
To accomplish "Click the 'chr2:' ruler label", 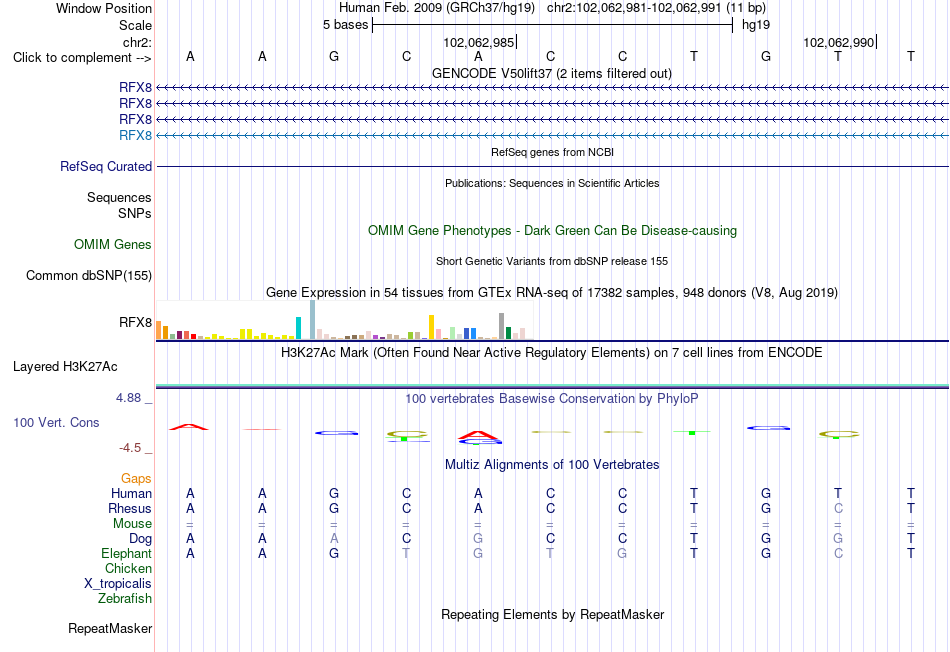I will (x=137, y=42).
